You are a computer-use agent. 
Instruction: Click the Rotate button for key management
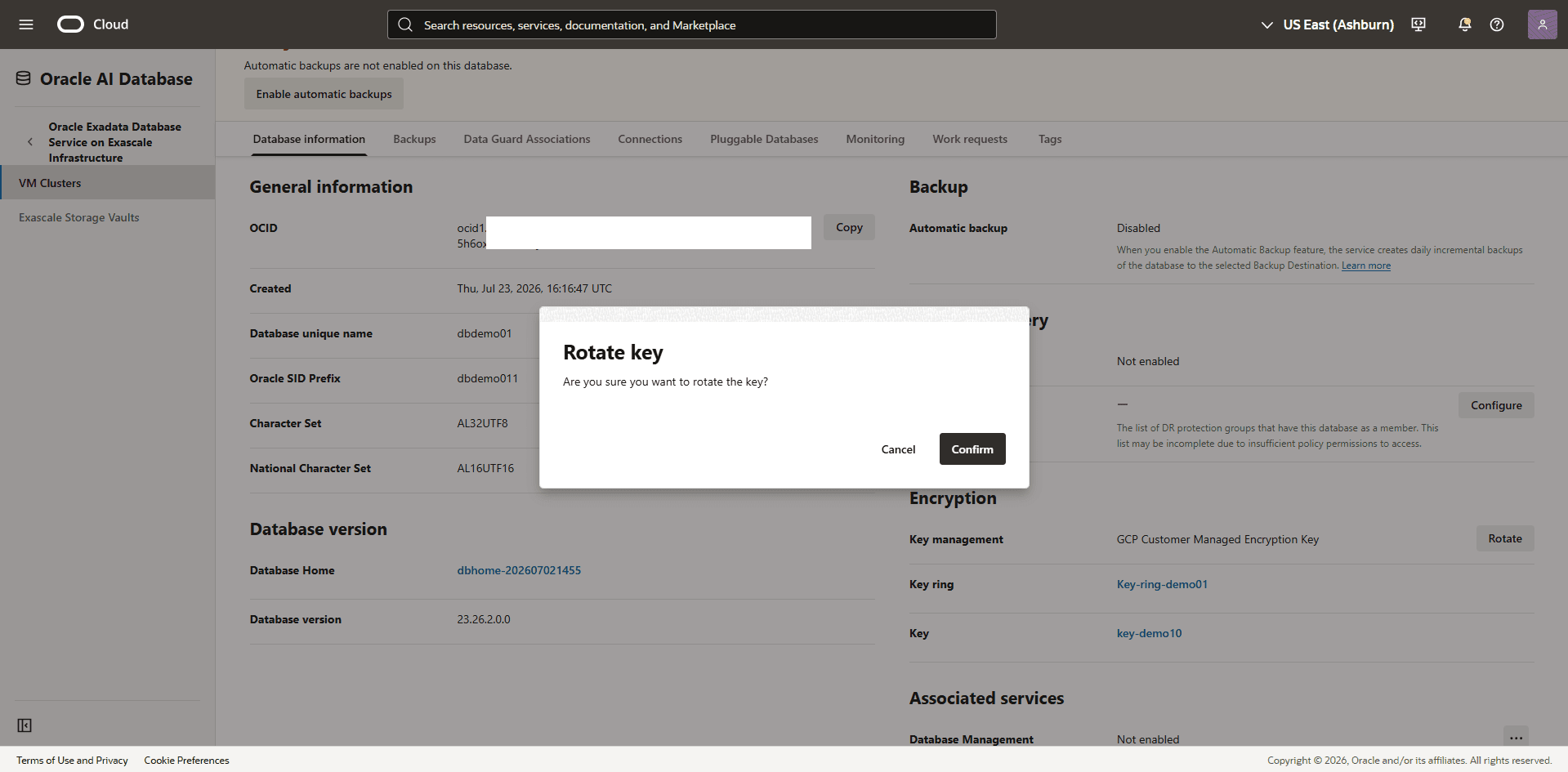(x=1505, y=538)
